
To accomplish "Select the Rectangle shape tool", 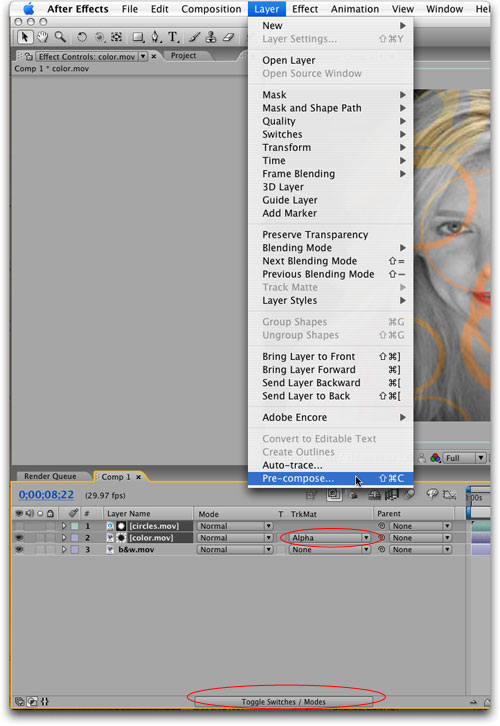I will click(138, 37).
